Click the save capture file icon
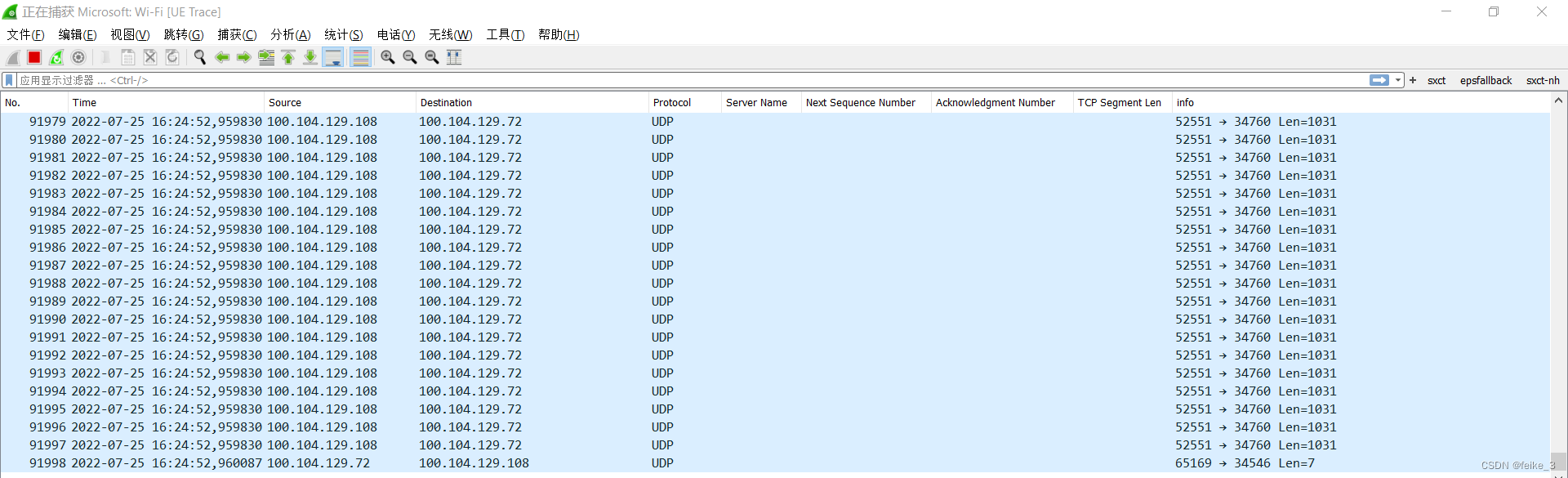Image resolution: width=1568 pixels, height=478 pixels. coord(128,57)
